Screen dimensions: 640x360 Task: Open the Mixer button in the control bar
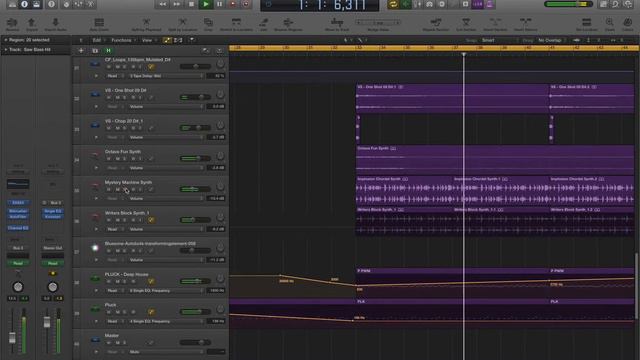coord(78,4)
